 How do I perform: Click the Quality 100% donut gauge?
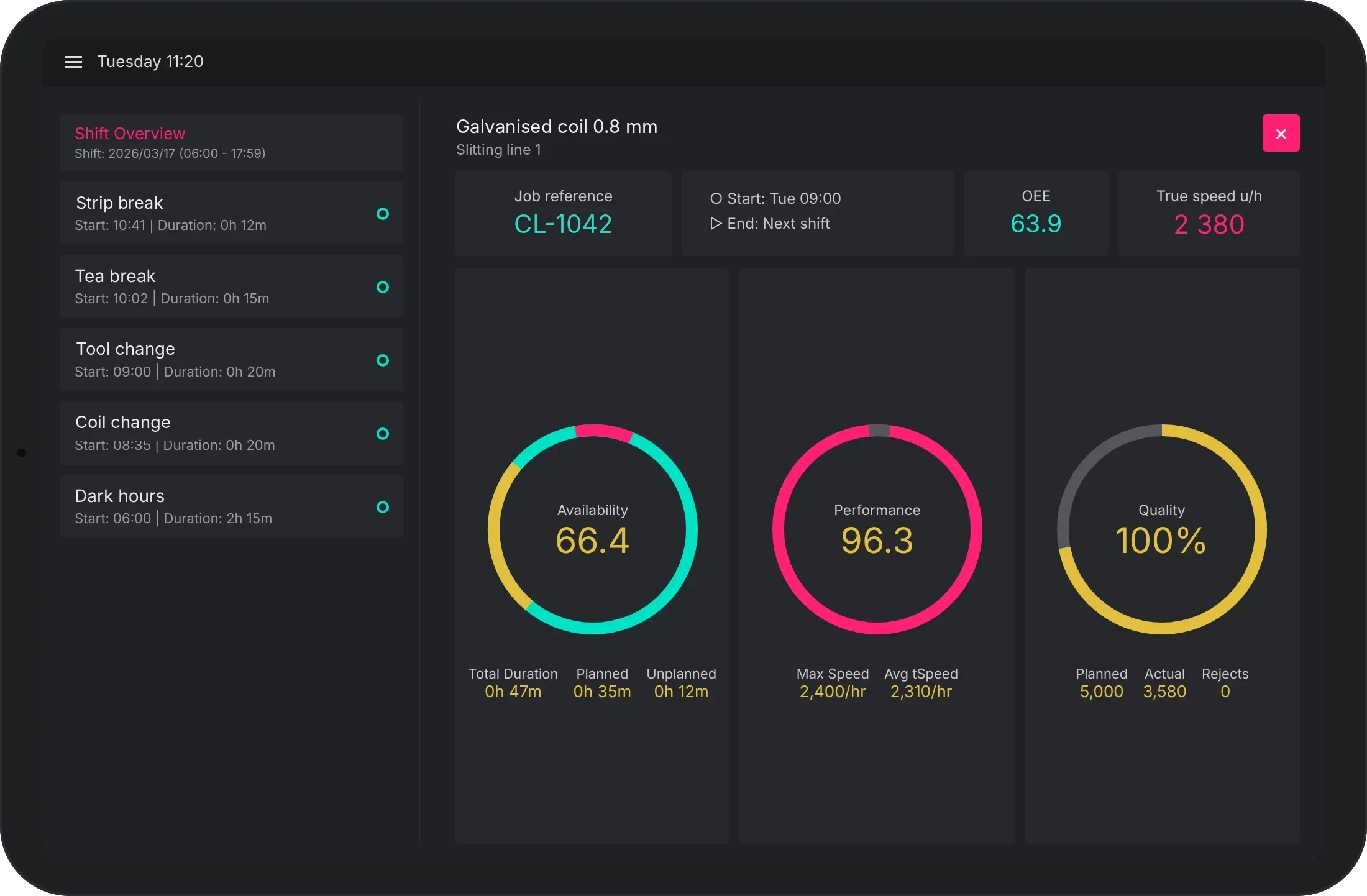pyautogui.click(x=1162, y=529)
